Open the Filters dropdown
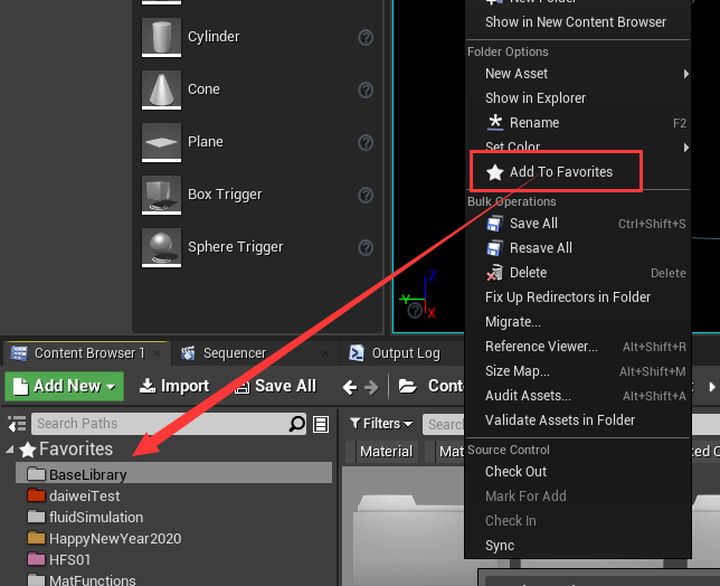This screenshot has width=720, height=586. pyautogui.click(x=381, y=423)
